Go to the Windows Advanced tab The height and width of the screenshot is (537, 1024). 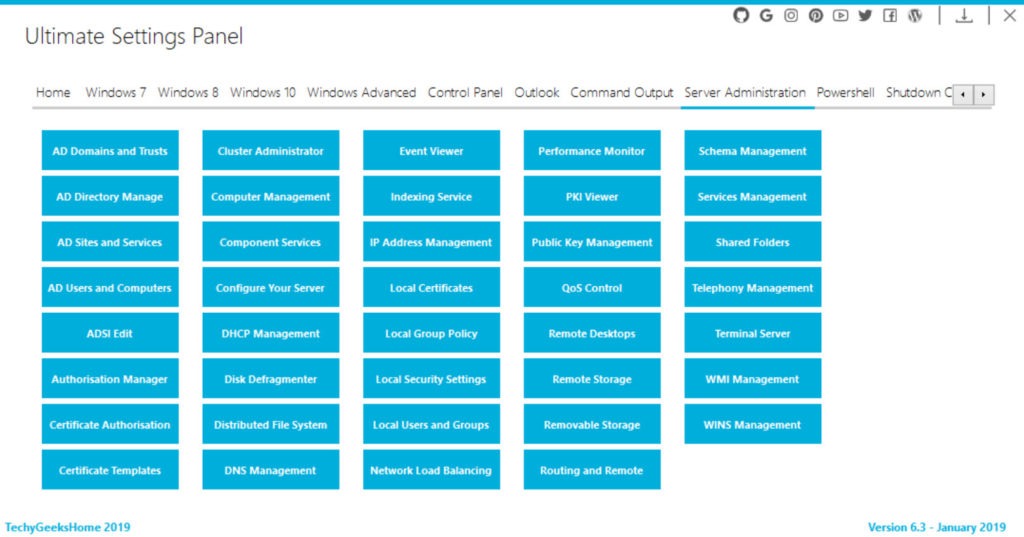[361, 93]
